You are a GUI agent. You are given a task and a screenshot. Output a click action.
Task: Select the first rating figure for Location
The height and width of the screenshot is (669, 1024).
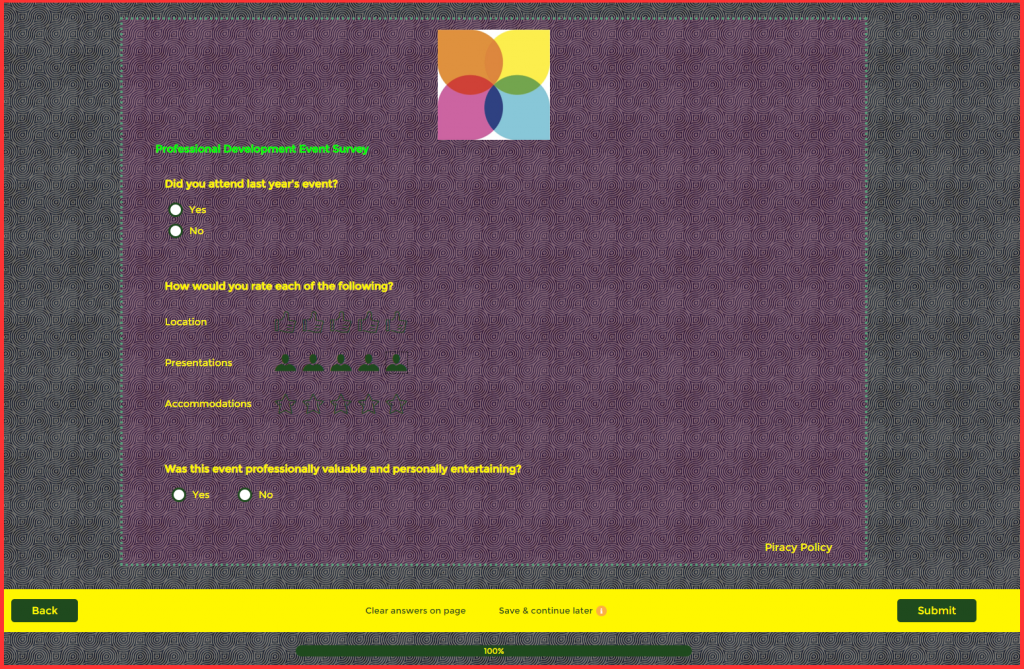(286, 323)
